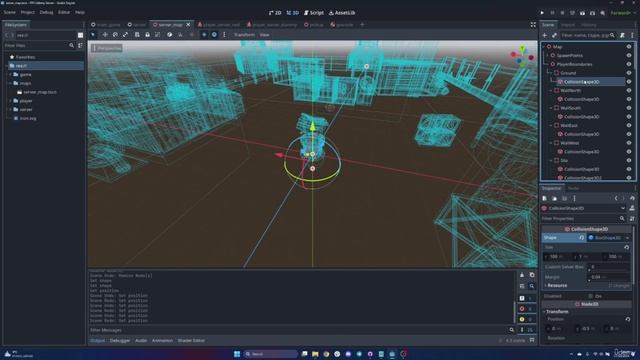The height and width of the screenshot is (360, 640).
Task: Click the Scene dock attach script icon
Action: point(622,36)
